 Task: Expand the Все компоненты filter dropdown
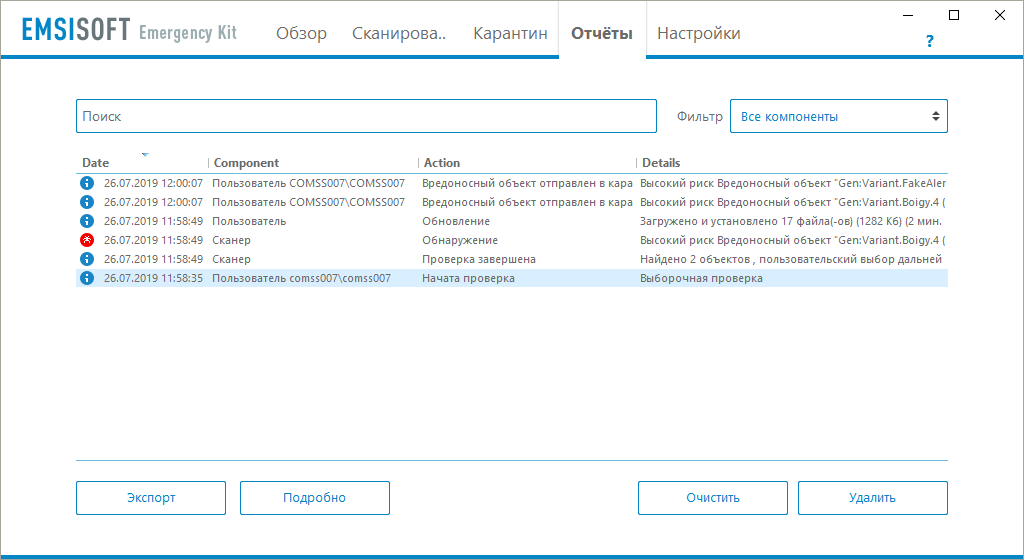pyautogui.click(x=839, y=116)
